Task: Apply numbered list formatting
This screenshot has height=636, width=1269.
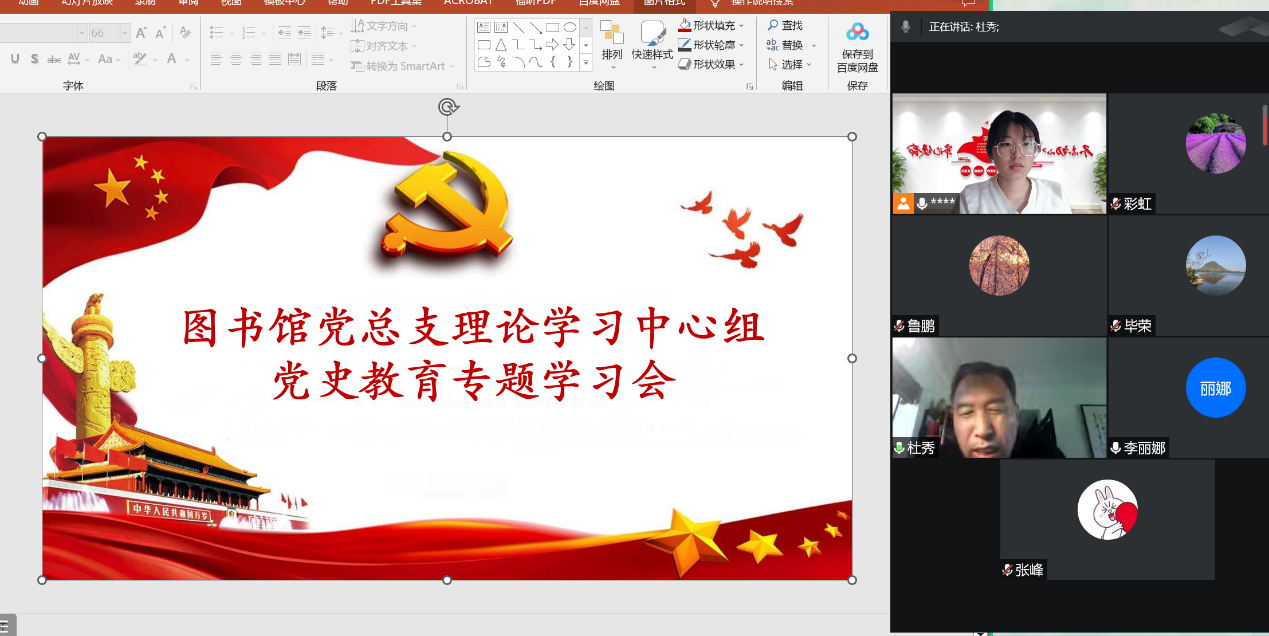Action: click(251, 33)
